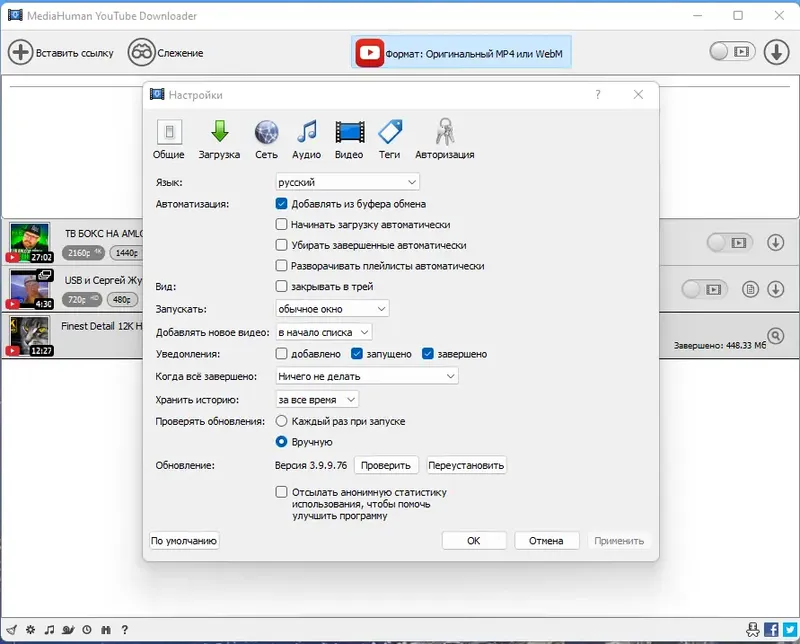Switch to the Теги tab

tap(390, 139)
